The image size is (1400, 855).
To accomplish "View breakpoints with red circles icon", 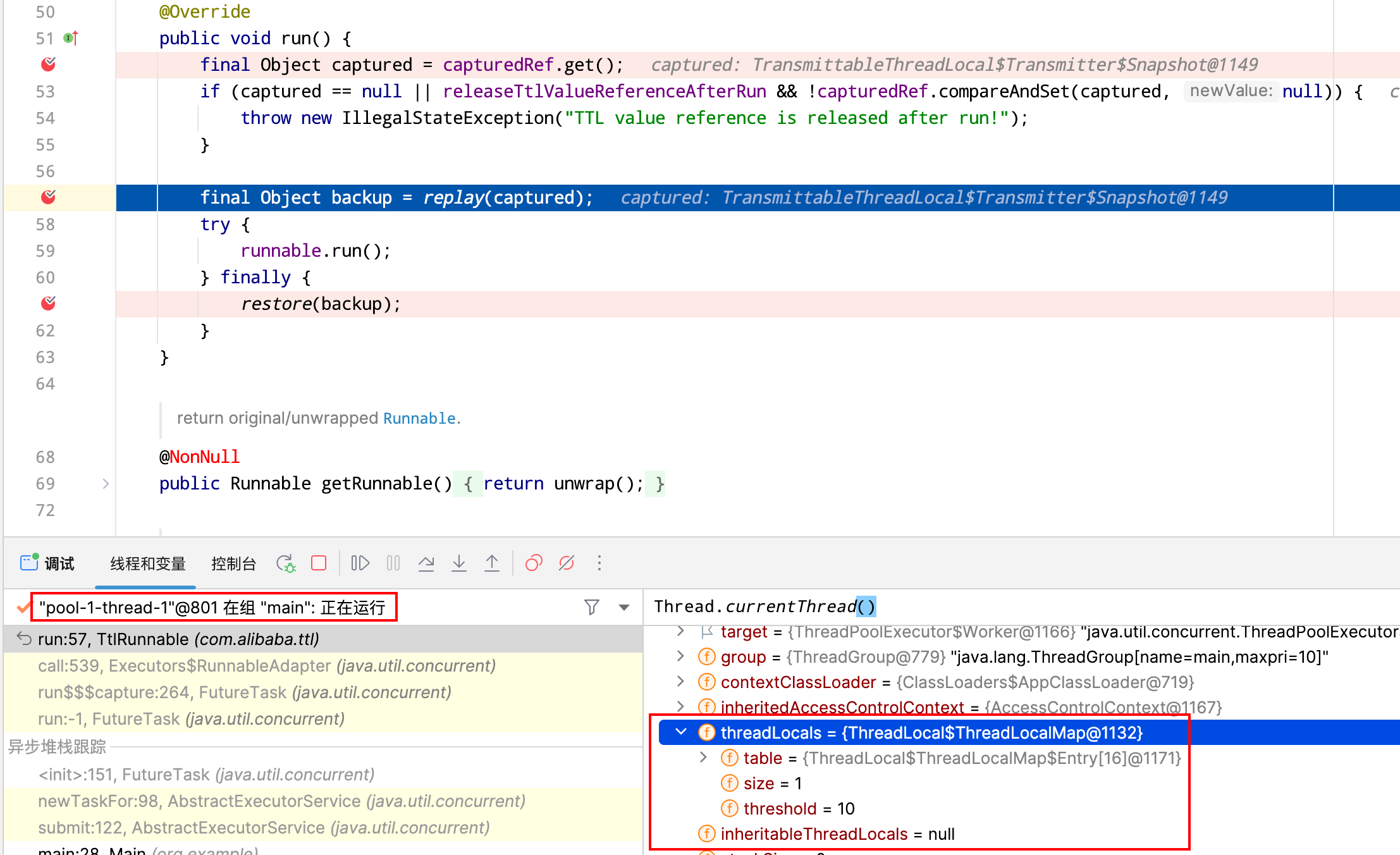I will (534, 563).
